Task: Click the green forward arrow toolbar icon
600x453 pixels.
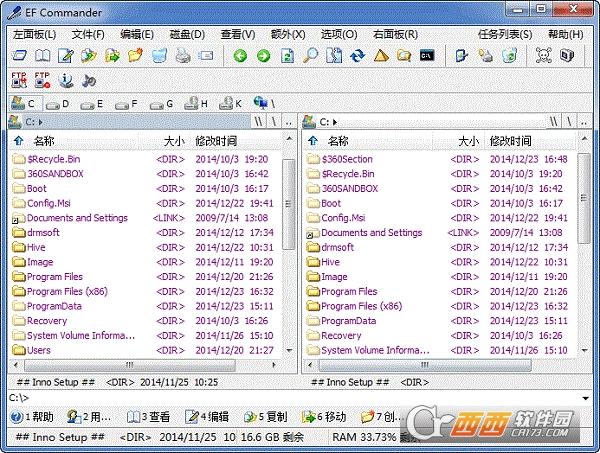Action: [263, 56]
